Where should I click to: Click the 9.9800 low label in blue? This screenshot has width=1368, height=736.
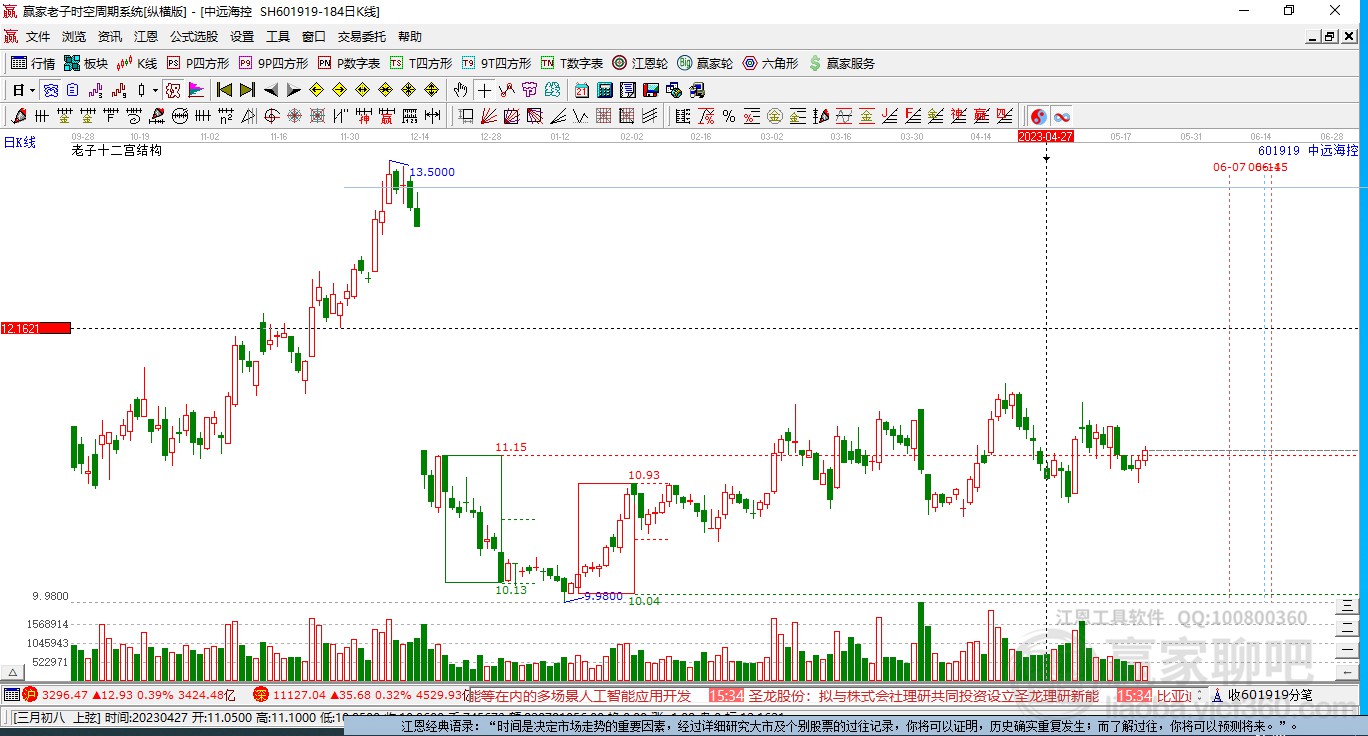(603, 596)
